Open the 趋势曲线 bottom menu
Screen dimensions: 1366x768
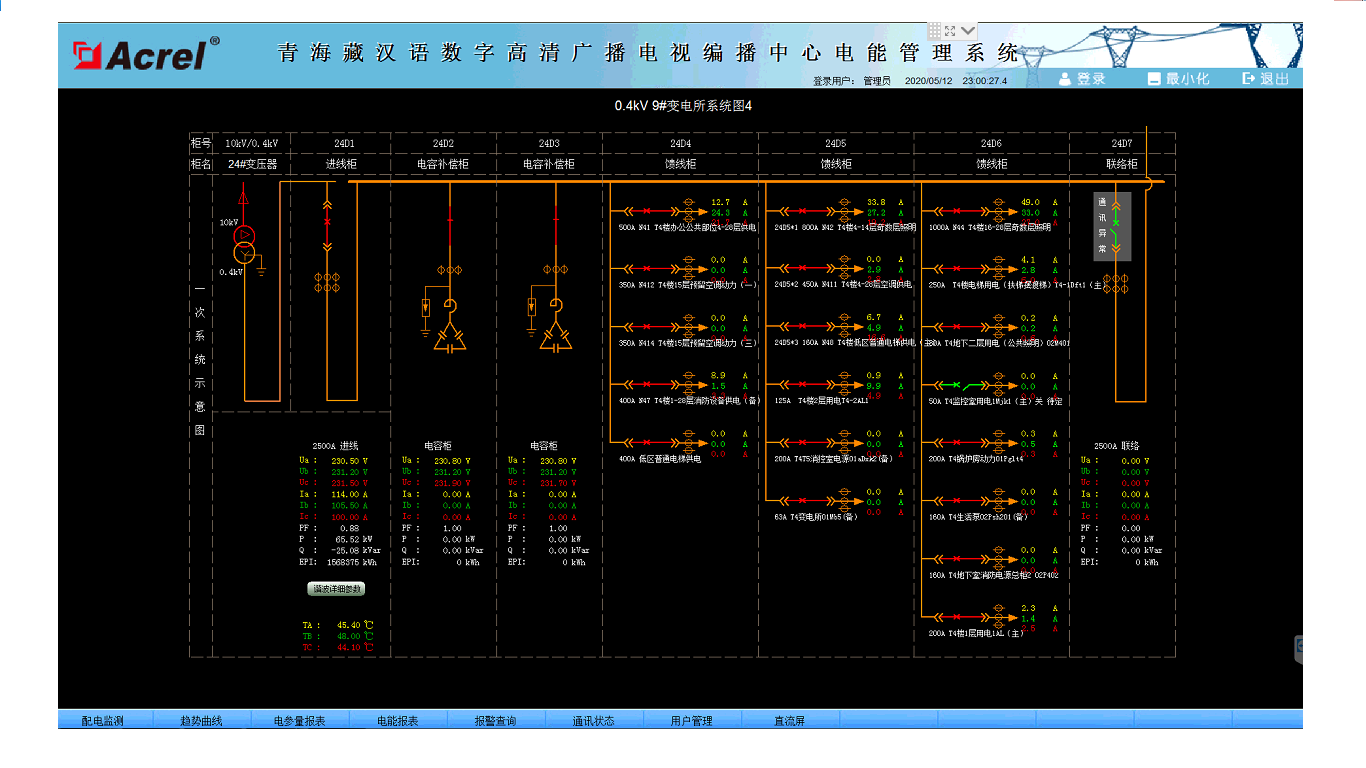tap(201, 720)
